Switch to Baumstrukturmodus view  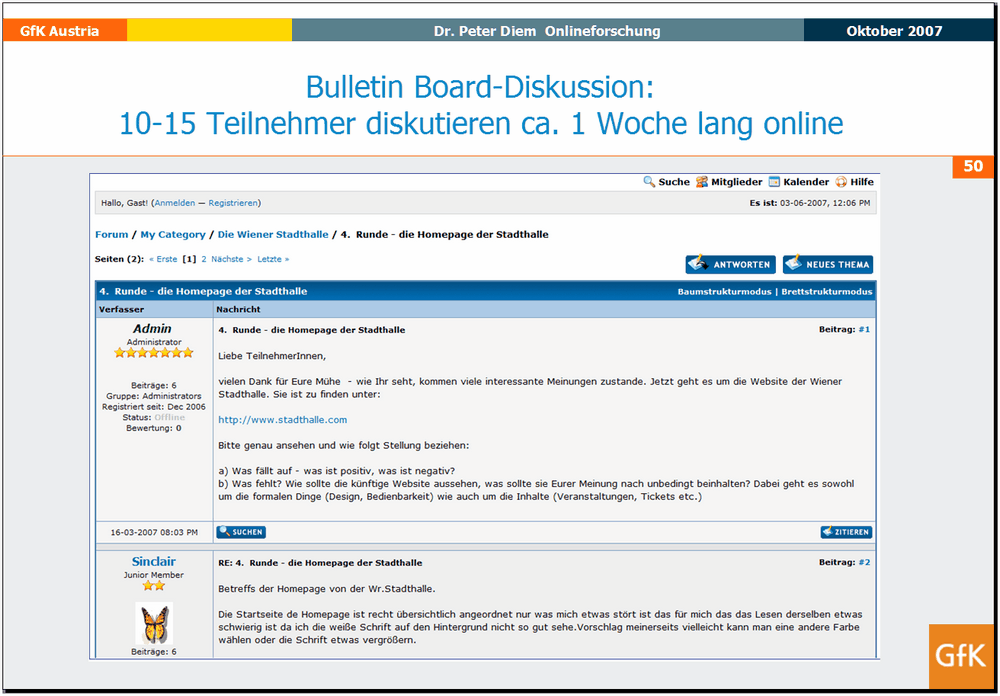point(724,292)
